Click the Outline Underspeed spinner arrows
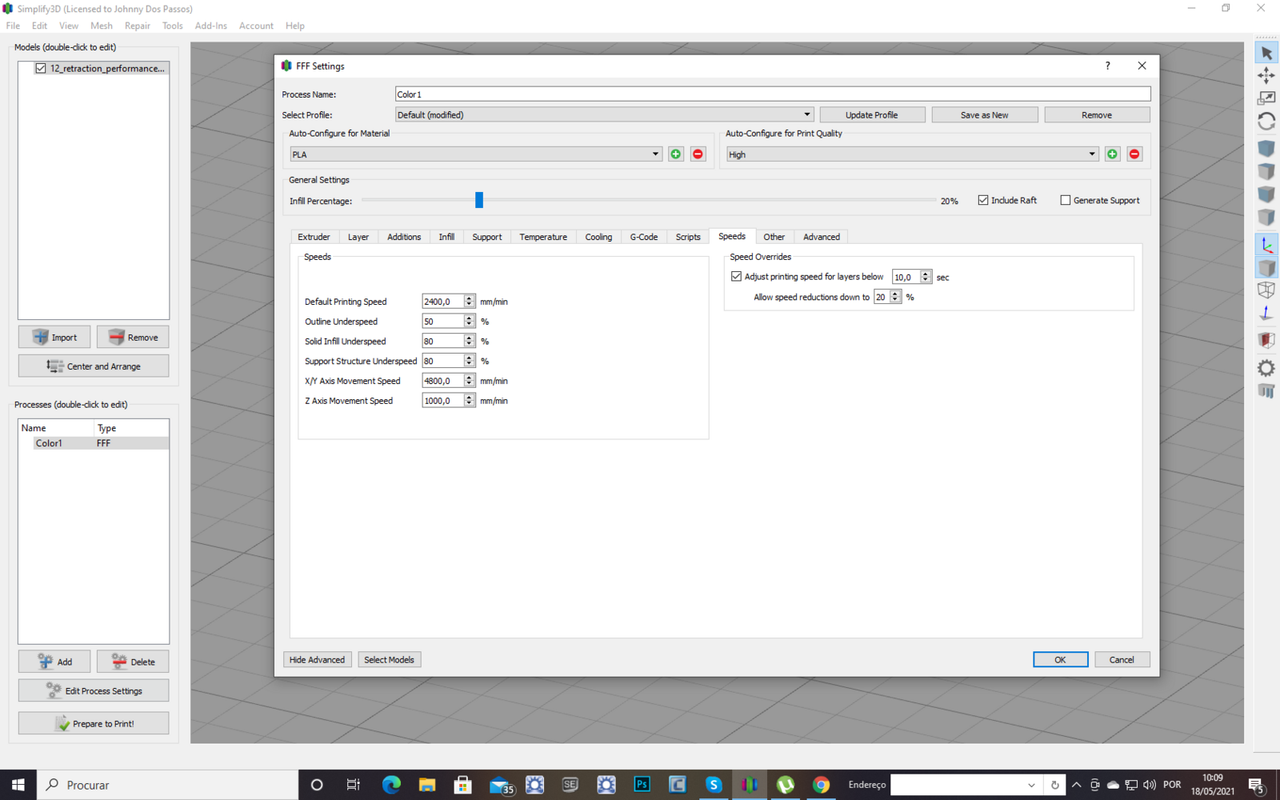1280x800 pixels. point(470,321)
